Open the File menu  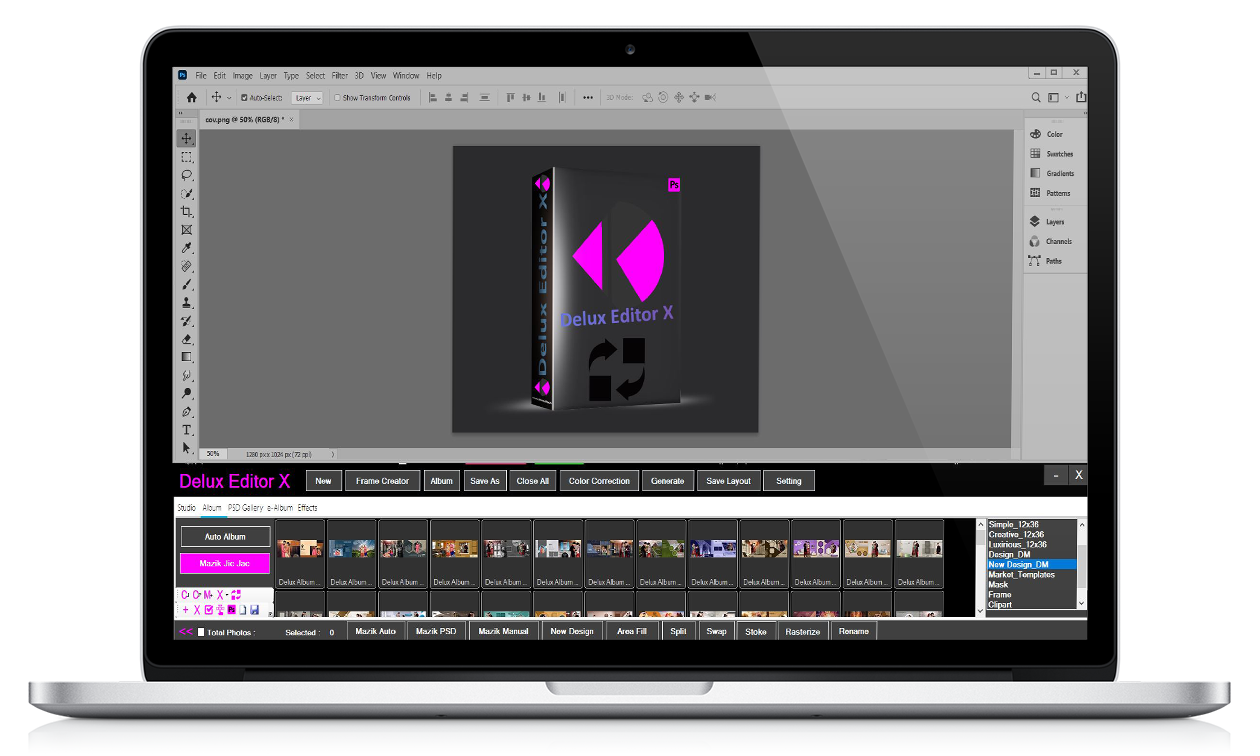201,75
